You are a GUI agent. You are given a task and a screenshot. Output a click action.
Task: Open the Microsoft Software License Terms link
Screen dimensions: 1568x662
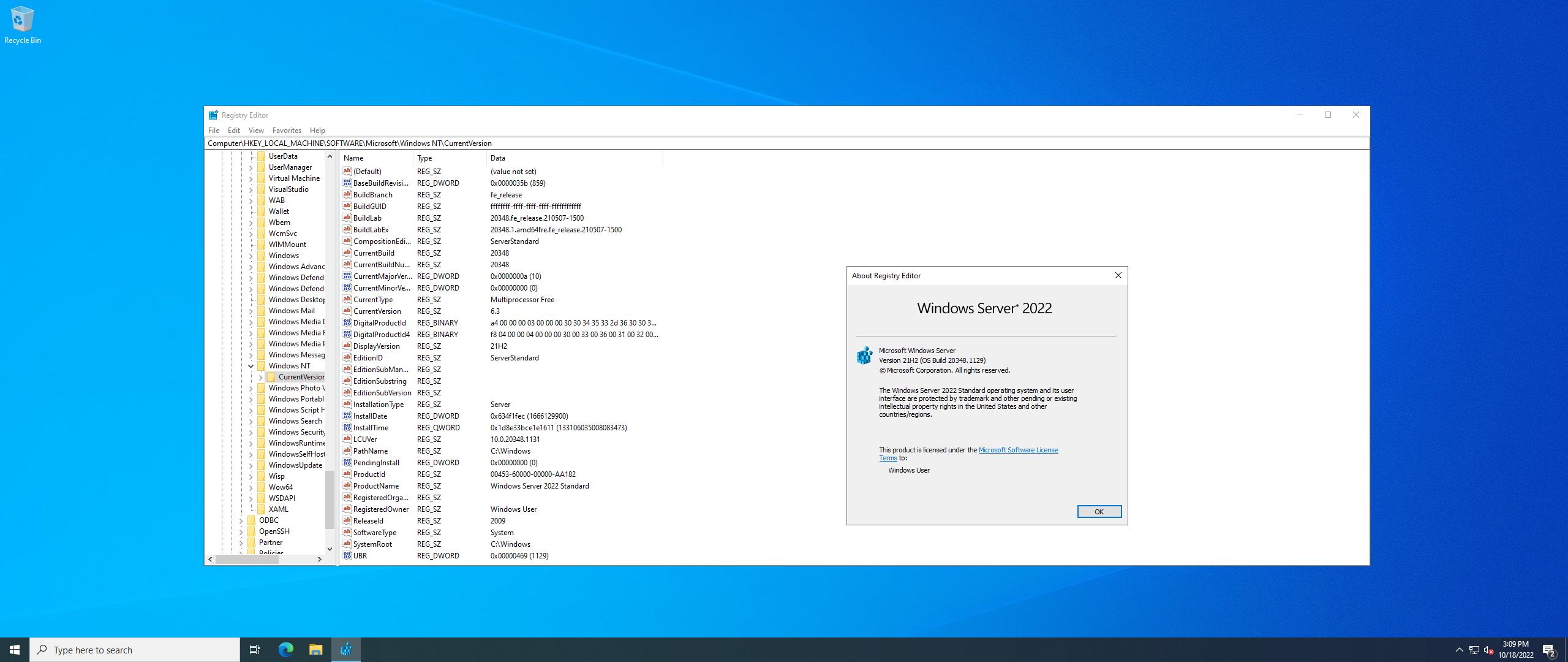pyautogui.click(x=1018, y=450)
